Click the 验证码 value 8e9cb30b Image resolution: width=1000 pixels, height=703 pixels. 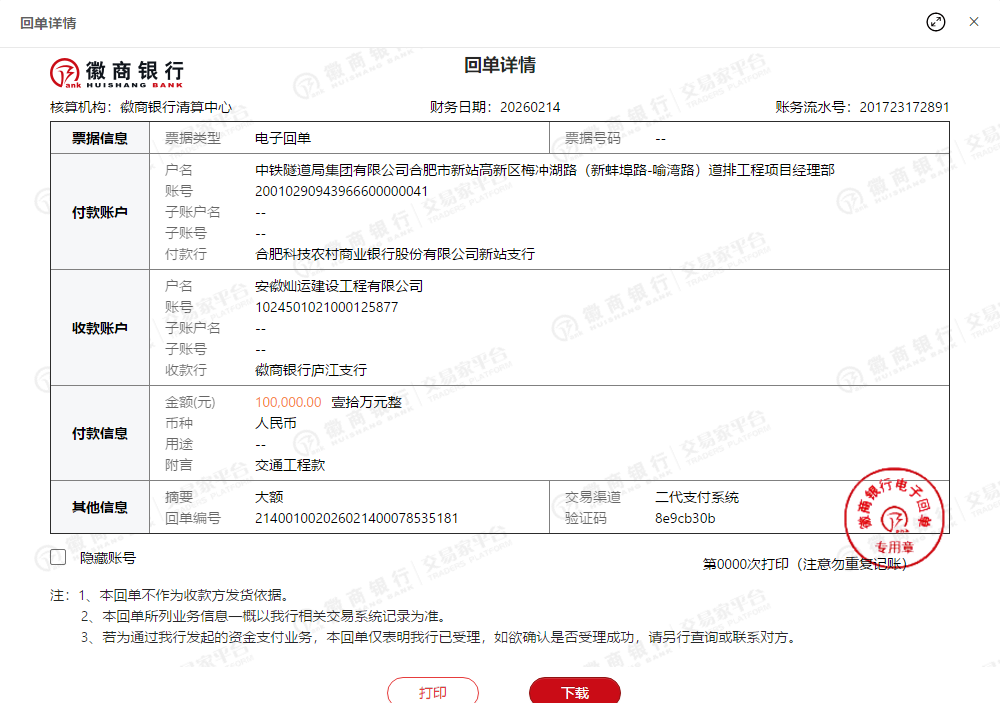click(685, 518)
